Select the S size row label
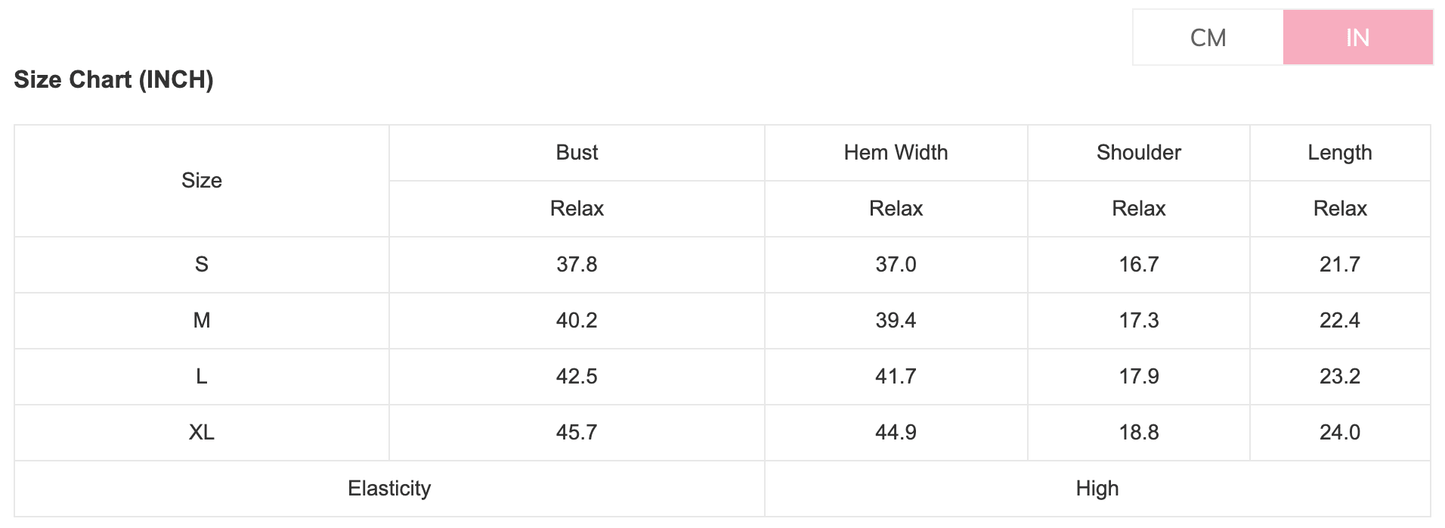This screenshot has width=1445, height=528. click(201, 265)
